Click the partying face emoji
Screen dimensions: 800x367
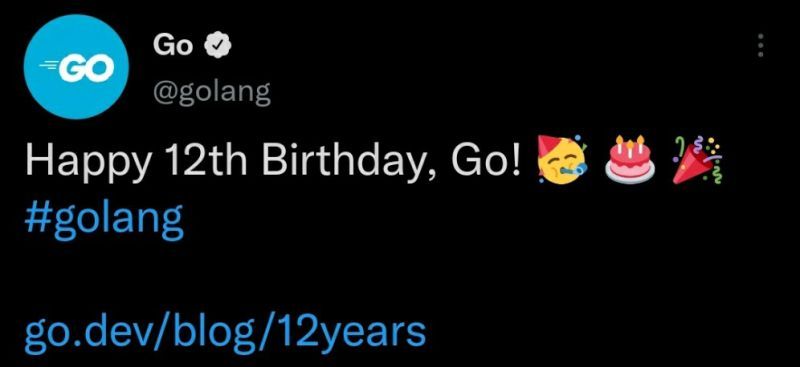click(560, 160)
